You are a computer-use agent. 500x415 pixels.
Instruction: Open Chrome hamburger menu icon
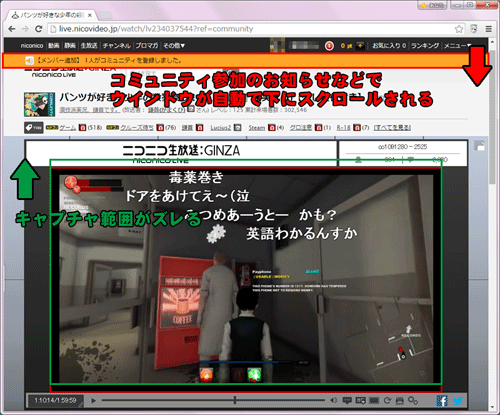488,29
